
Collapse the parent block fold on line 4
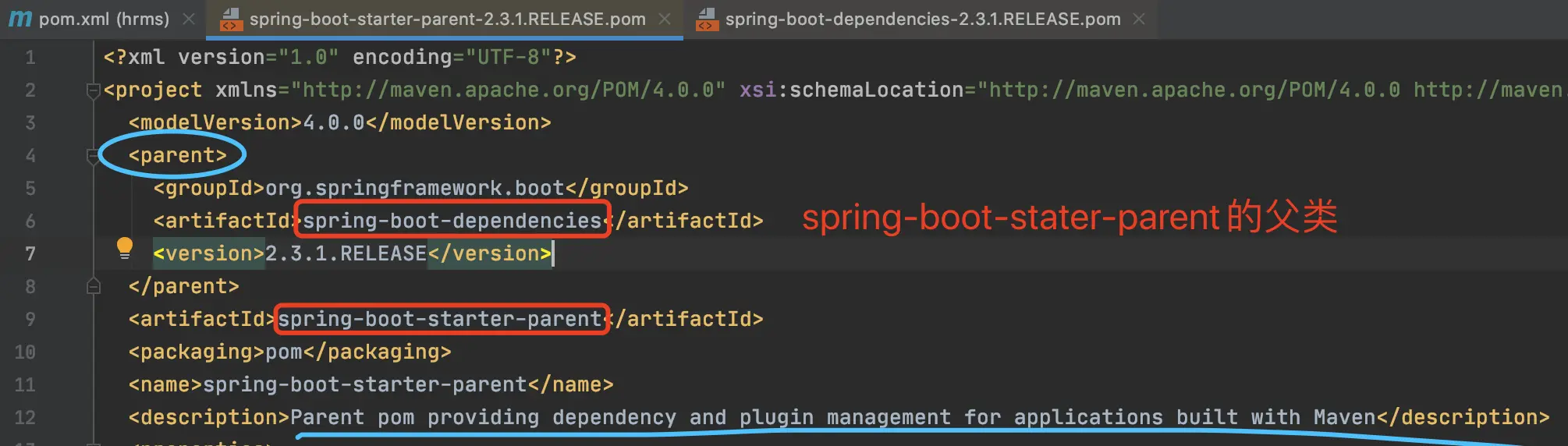[93, 156]
